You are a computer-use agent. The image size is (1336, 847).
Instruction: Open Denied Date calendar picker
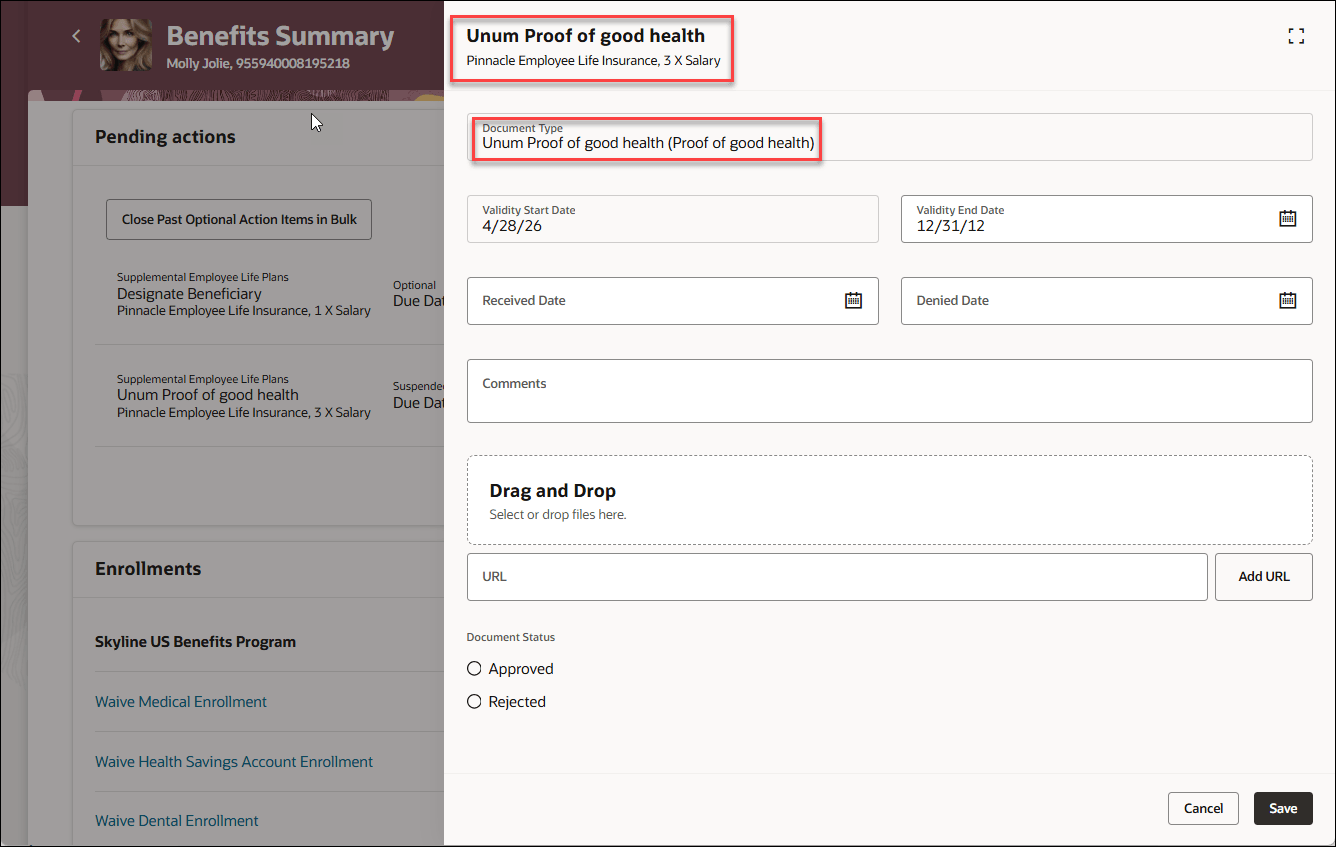coord(1288,300)
